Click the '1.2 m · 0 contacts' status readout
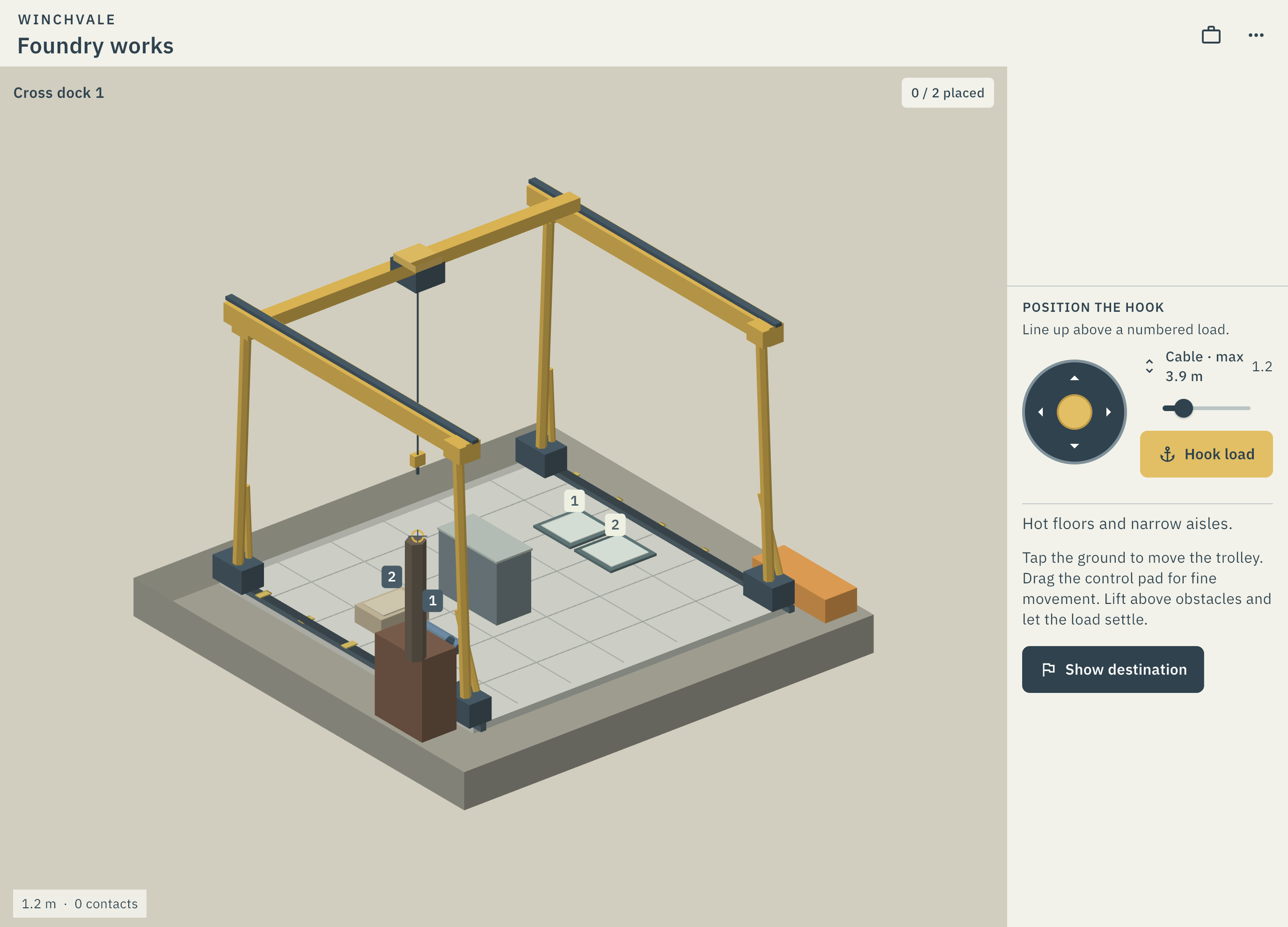The width and height of the screenshot is (1288, 927). (x=80, y=903)
